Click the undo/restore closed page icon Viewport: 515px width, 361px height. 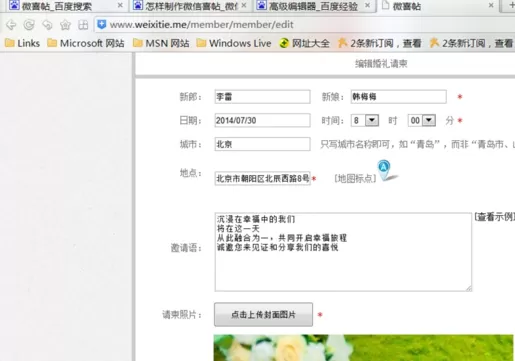[47, 25]
